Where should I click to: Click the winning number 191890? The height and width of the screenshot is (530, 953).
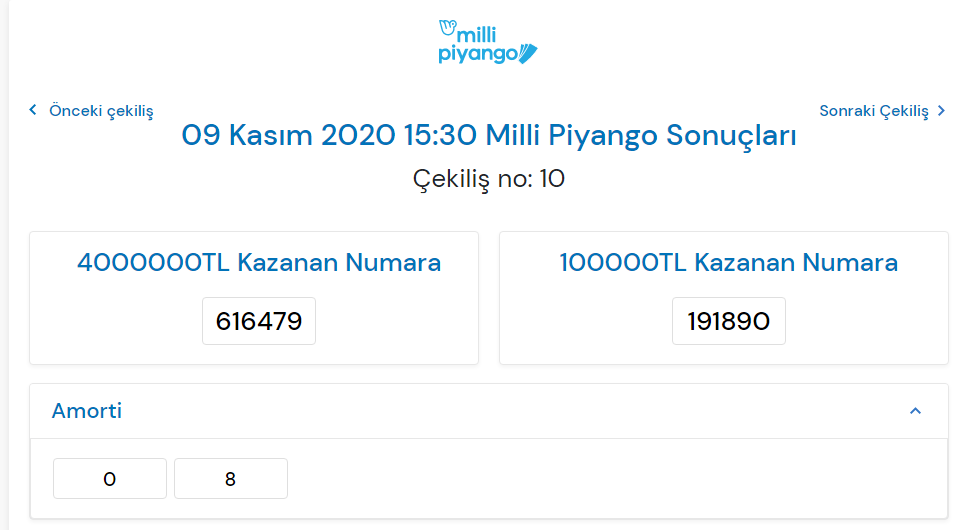point(728,321)
